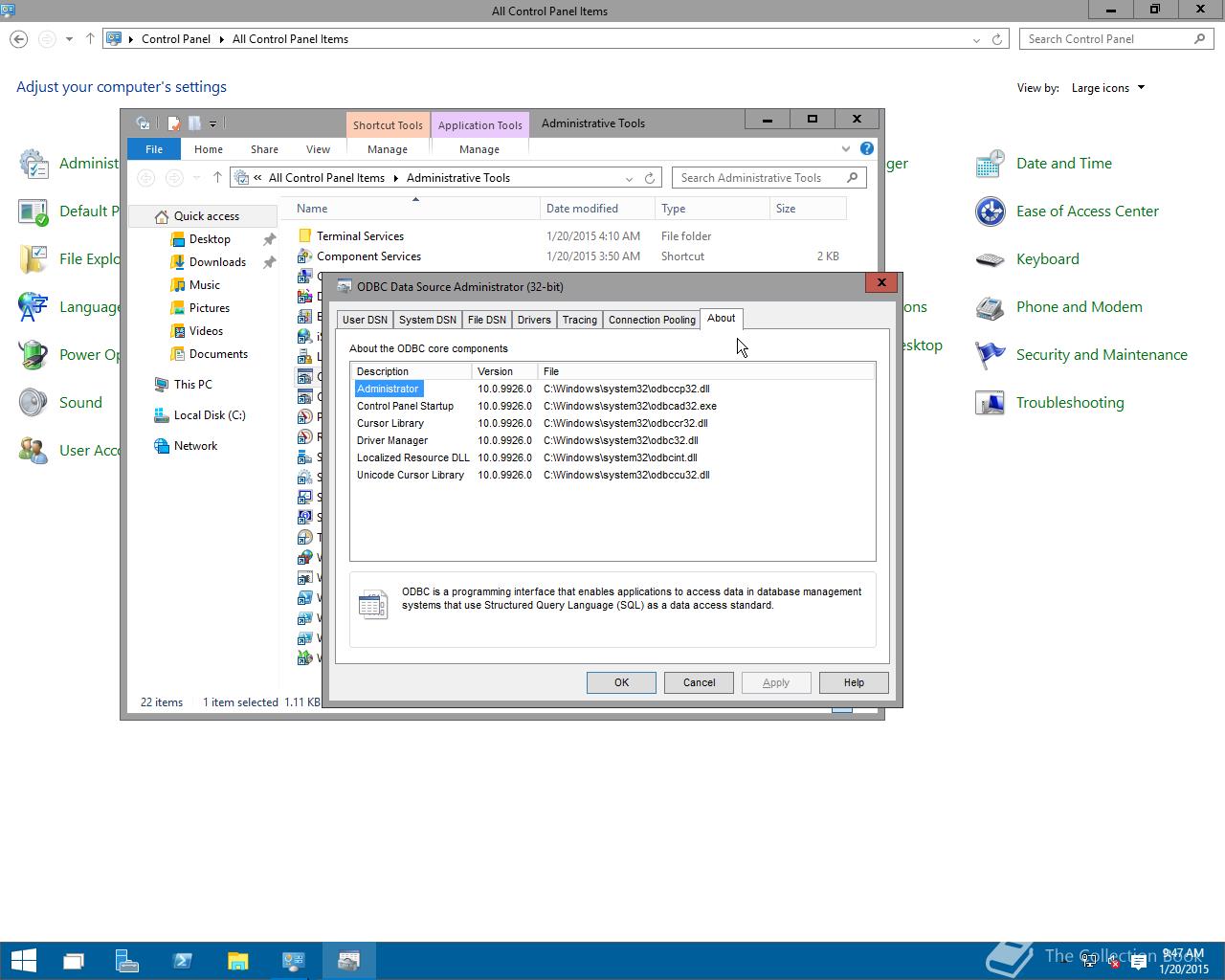Open address history dropdown in Administrative Tools
The height and width of the screenshot is (980, 1225).
[629, 178]
